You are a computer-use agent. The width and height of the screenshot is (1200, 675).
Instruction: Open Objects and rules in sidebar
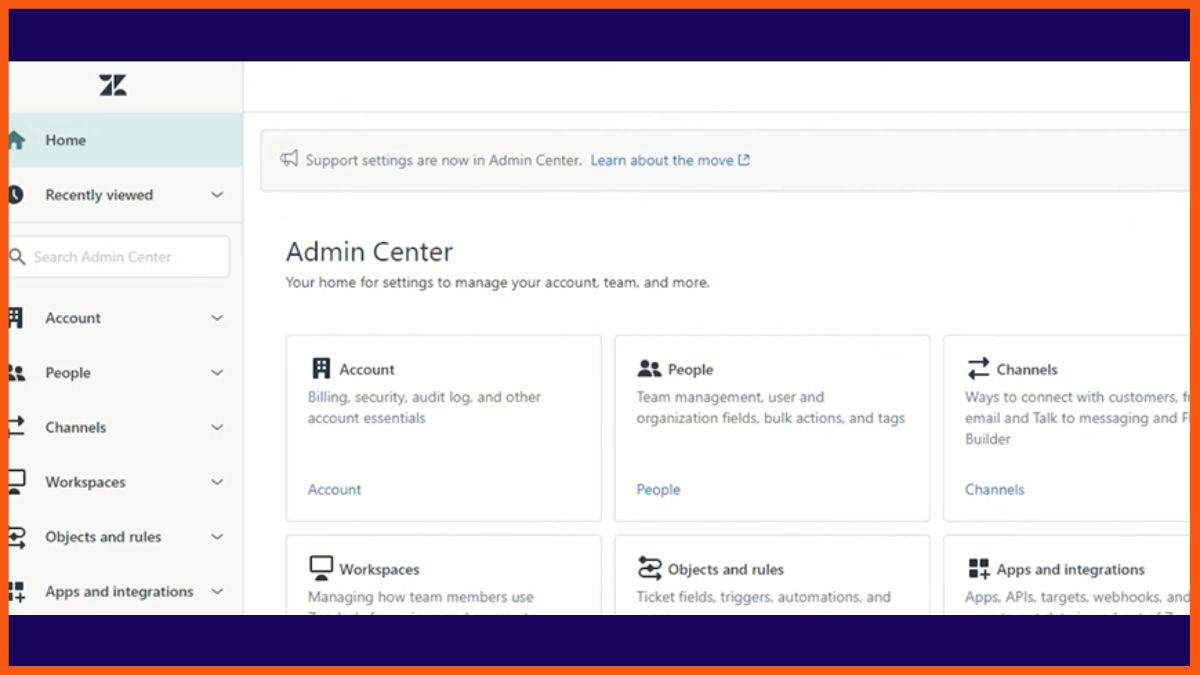(x=103, y=537)
